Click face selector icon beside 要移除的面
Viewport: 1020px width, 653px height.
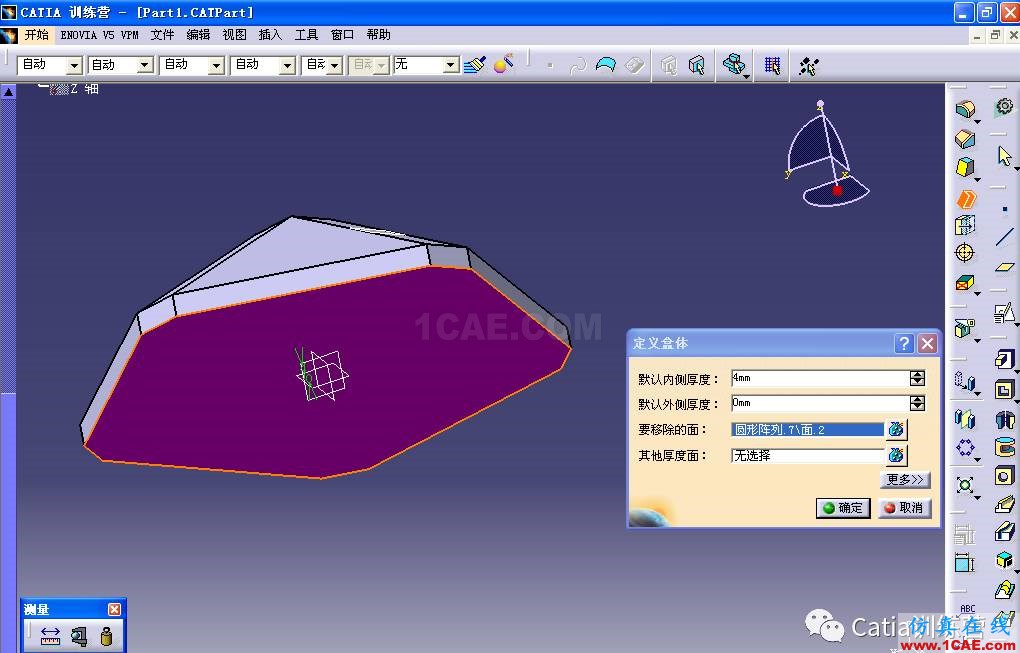tap(896, 429)
